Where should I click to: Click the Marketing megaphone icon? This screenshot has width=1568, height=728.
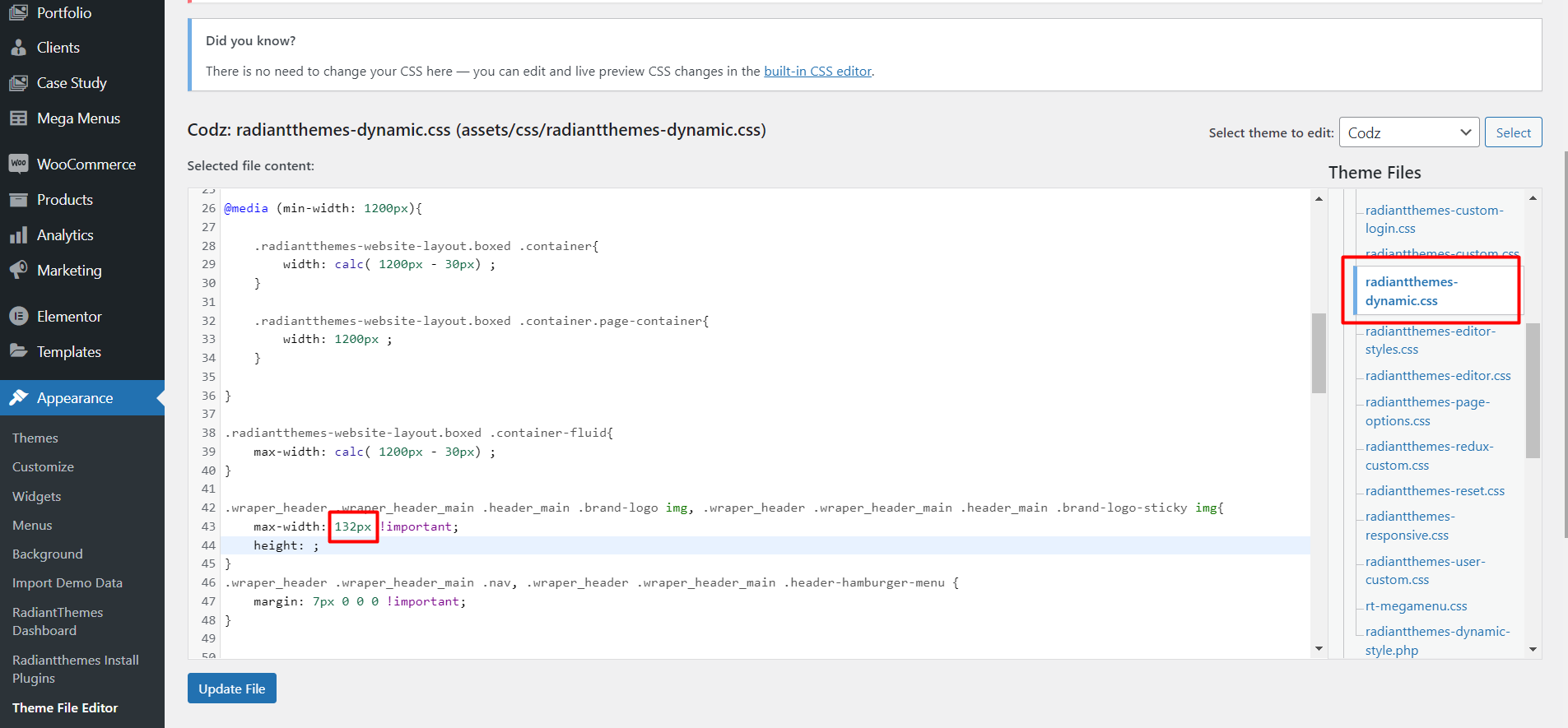(x=18, y=270)
